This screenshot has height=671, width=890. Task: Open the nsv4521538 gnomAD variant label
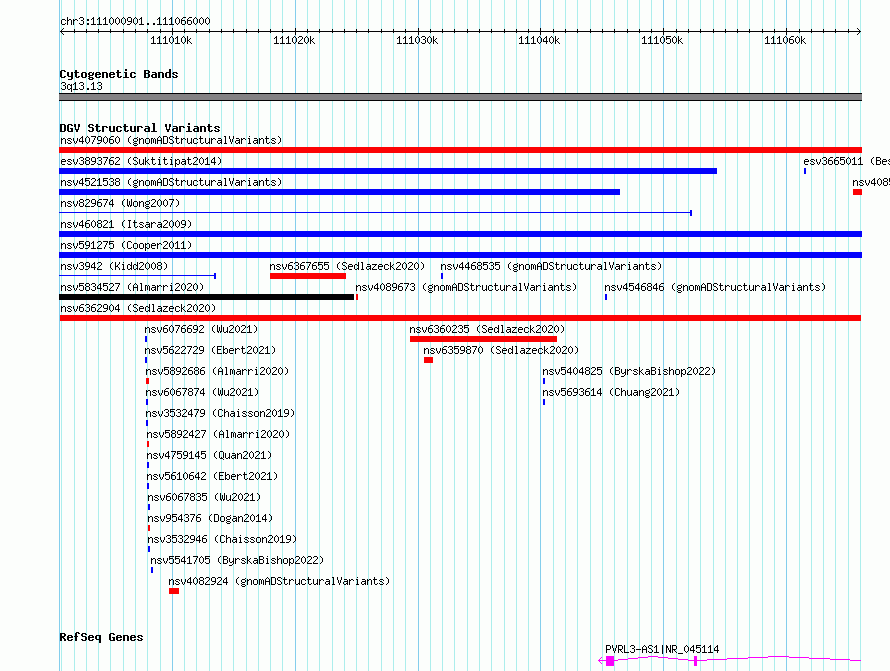coord(171,182)
